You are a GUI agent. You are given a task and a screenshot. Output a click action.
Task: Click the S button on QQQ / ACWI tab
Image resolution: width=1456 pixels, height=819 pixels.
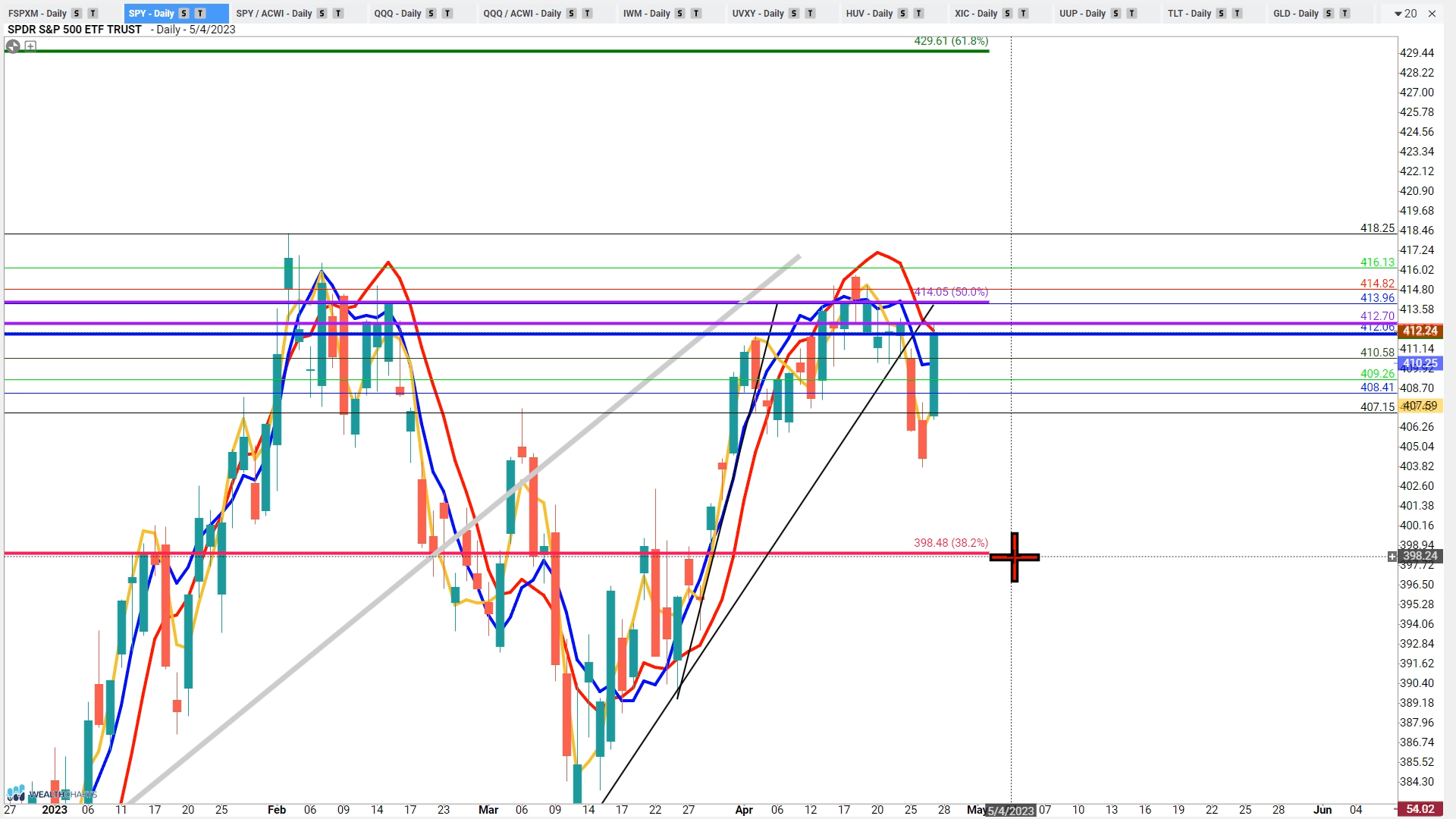[571, 14]
